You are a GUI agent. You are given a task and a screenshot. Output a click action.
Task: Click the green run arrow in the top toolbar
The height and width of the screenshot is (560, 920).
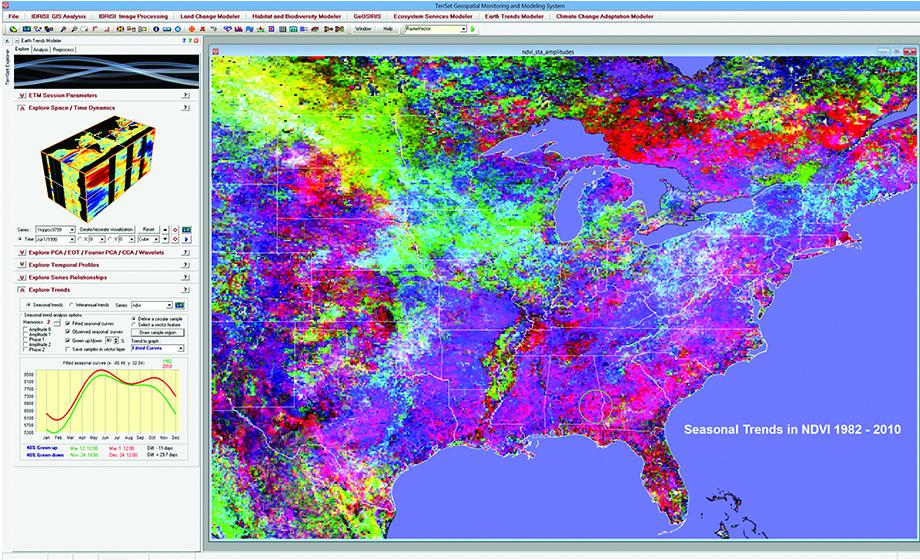473,30
